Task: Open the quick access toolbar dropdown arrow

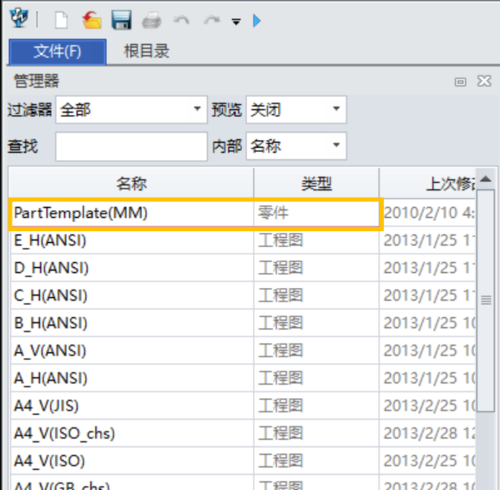Action: coord(236,22)
